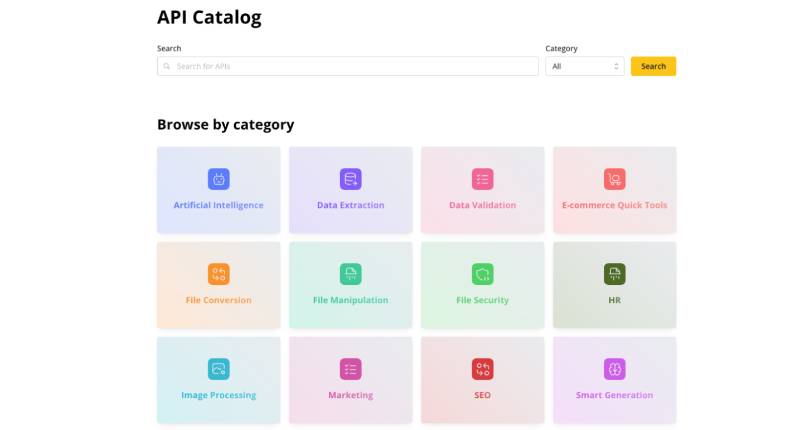The height and width of the screenshot is (430, 800).
Task: Click the Image Processing picture icon
Action: point(218,369)
